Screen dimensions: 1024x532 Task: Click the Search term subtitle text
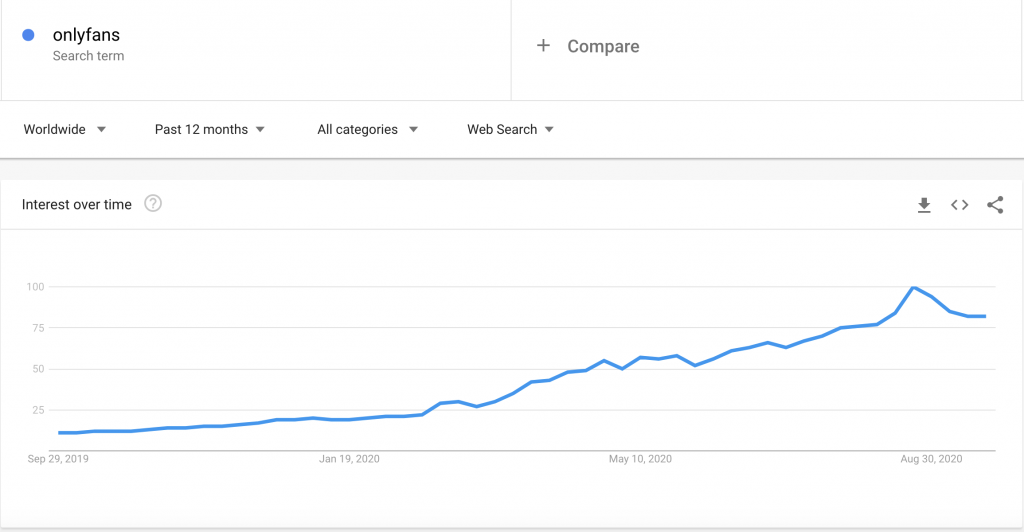[x=88, y=56]
